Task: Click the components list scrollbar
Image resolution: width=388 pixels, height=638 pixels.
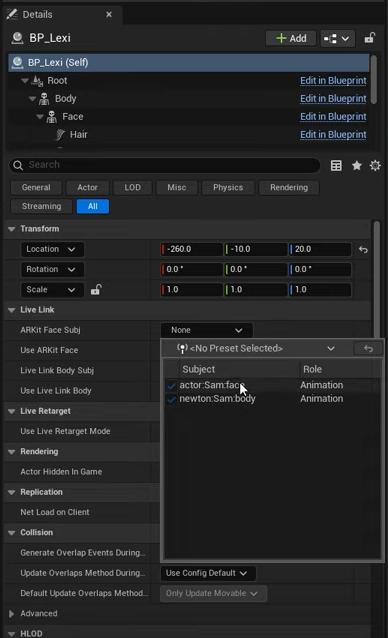Action: pos(373,80)
